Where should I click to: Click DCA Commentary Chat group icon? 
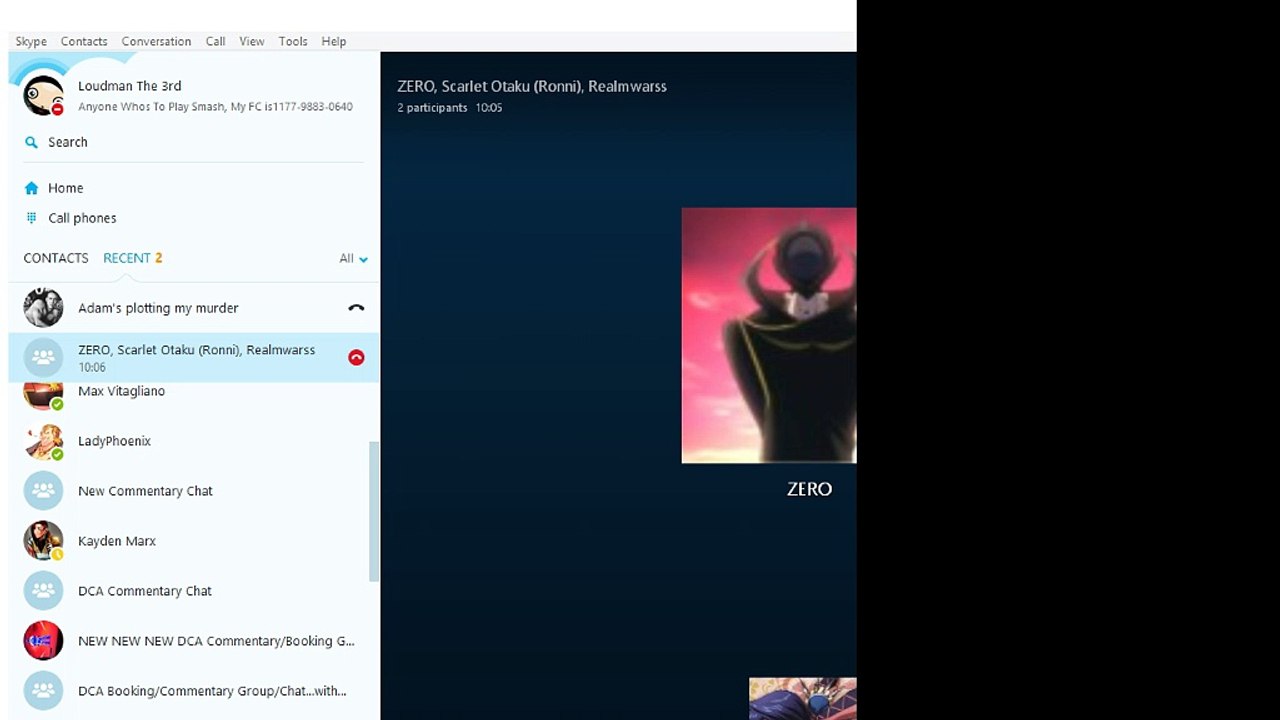(x=43, y=591)
